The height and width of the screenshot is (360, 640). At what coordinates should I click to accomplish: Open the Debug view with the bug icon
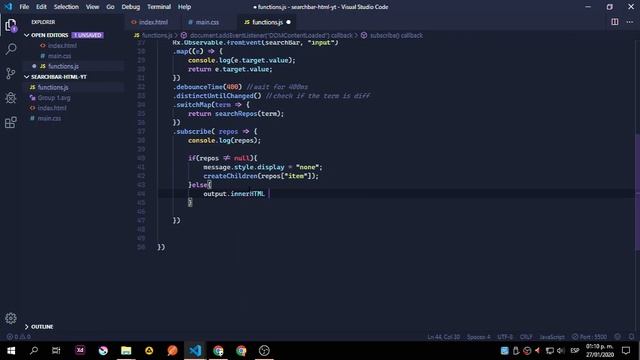11,98
